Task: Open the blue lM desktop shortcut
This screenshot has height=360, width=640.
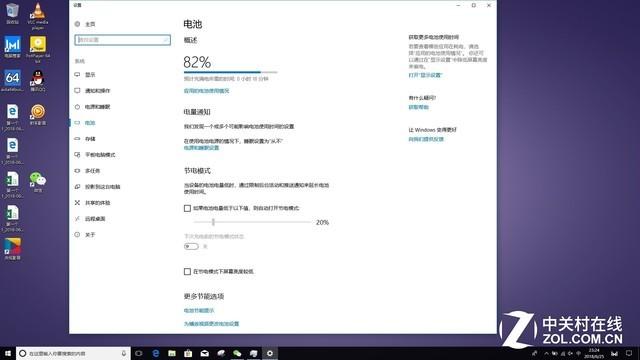Action: click(x=12, y=47)
